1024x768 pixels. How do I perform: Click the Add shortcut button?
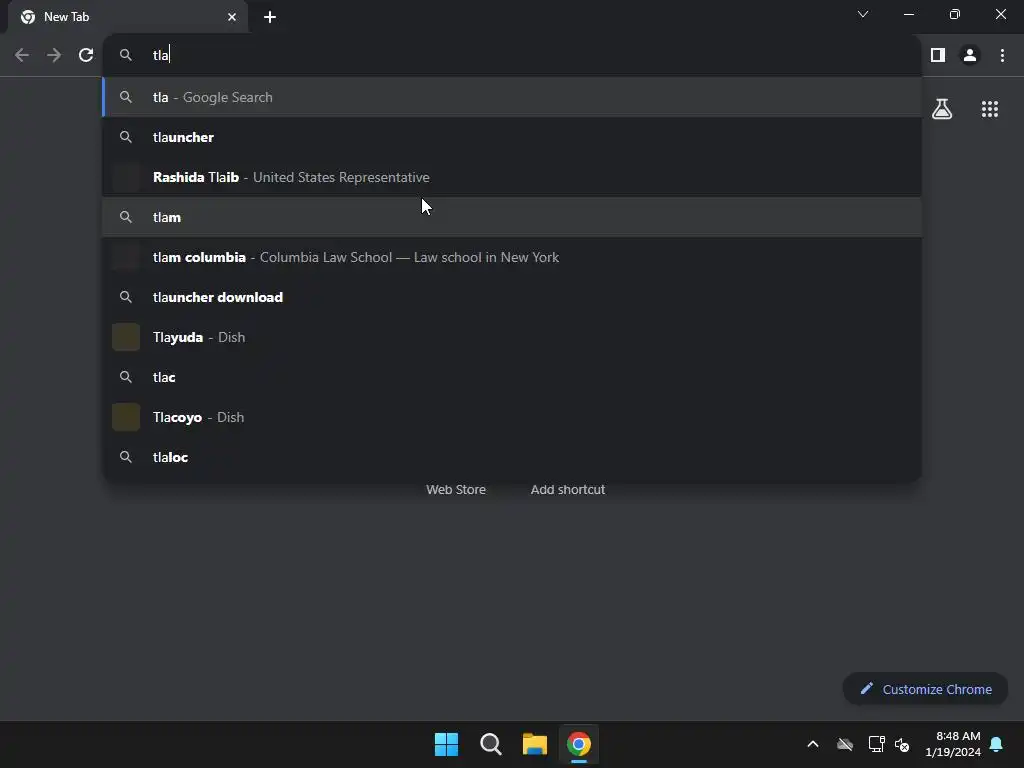tap(568, 490)
